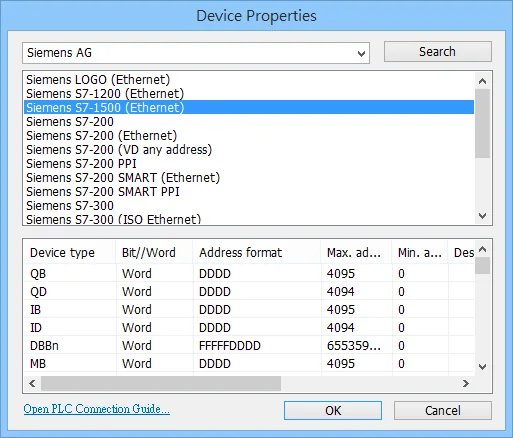Image resolution: width=513 pixels, height=438 pixels.
Task: Click address table vertical scrollbar thumb
Action: click(482, 265)
